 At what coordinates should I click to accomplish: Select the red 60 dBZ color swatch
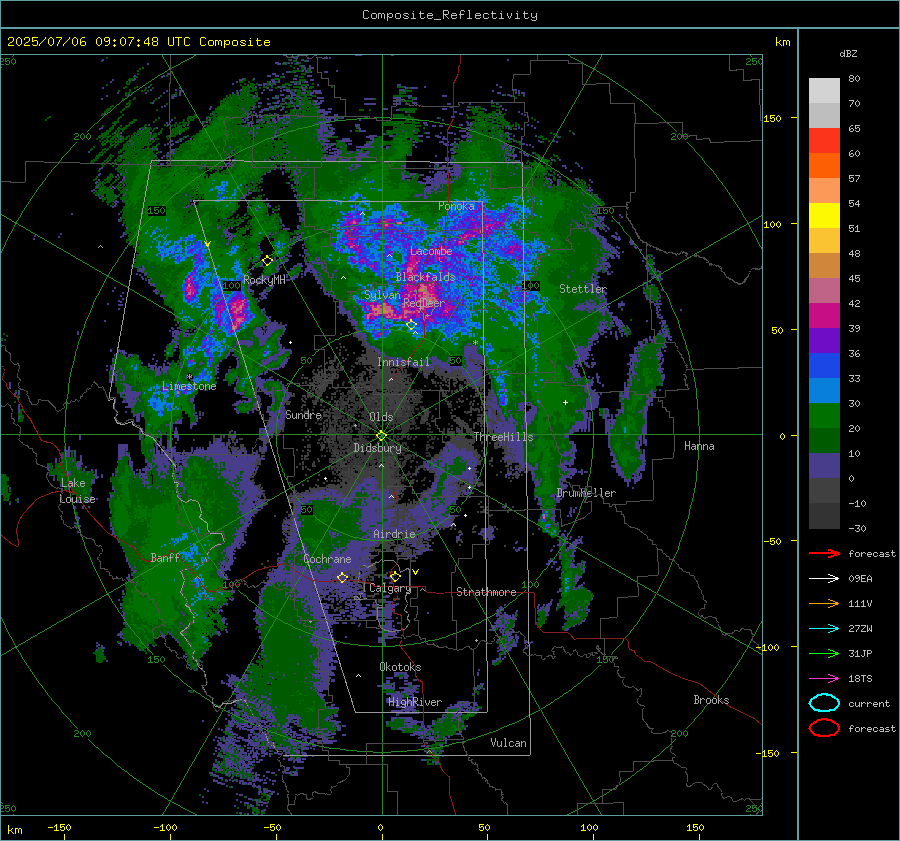[x=824, y=141]
